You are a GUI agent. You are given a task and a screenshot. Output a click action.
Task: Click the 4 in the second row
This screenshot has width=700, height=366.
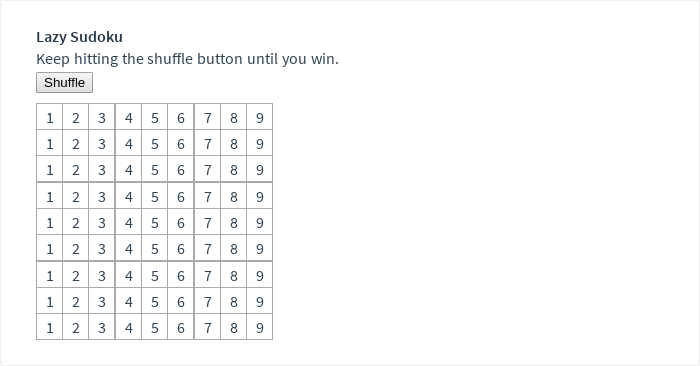(129, 143)
